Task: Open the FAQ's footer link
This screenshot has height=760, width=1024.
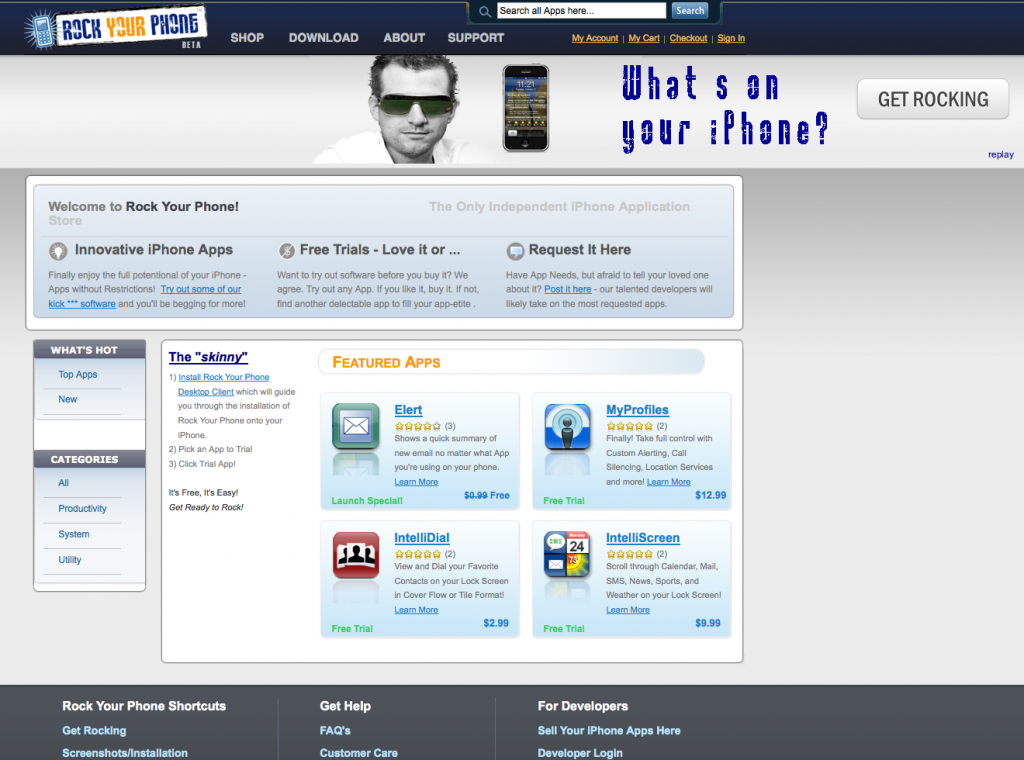Action: pyautogui.click(x=335, y=731)
